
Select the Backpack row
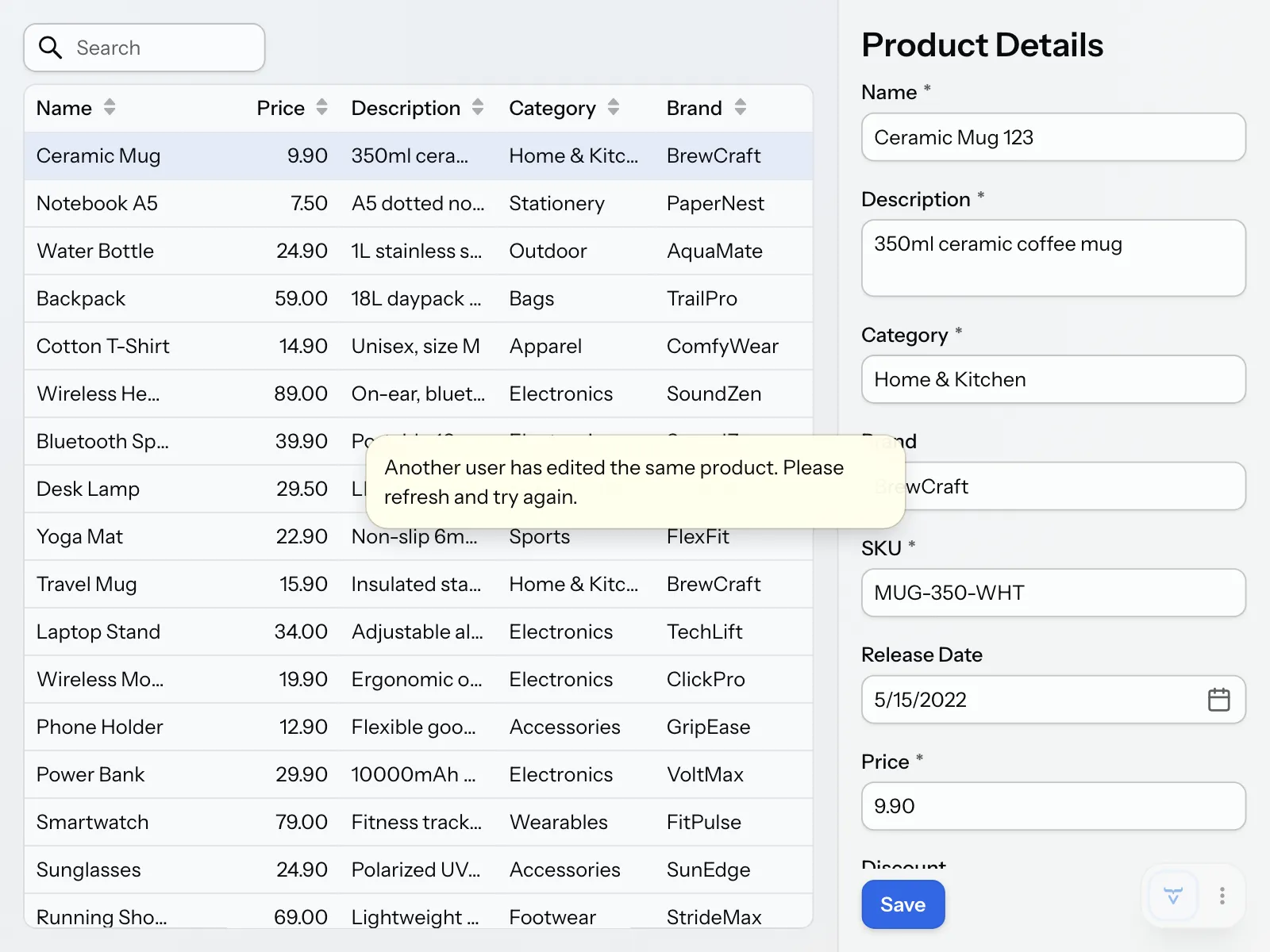(418, 298)
